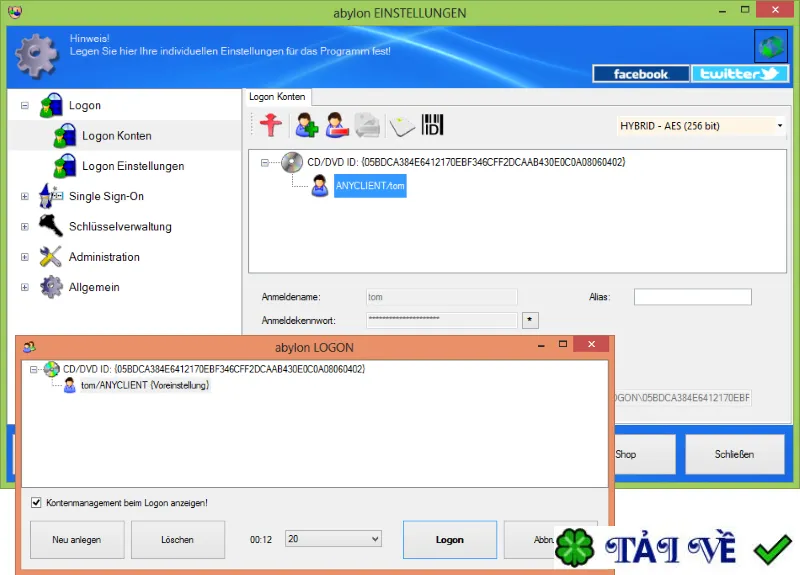Select tom/ANYCLIENT (Voreinstellung) entry
Image resolution: width=800 pixels, height=575 pixels.
click(145, 385)
